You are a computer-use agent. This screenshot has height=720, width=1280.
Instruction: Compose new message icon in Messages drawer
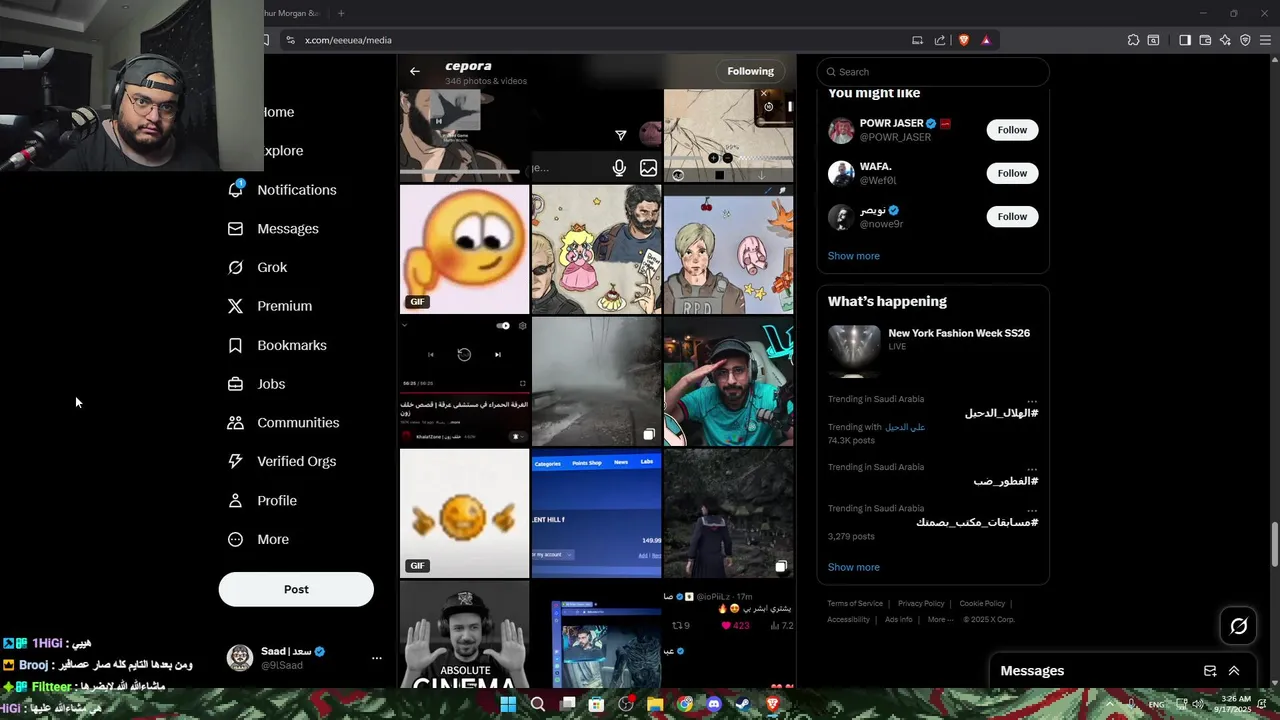pos(1210,671)
